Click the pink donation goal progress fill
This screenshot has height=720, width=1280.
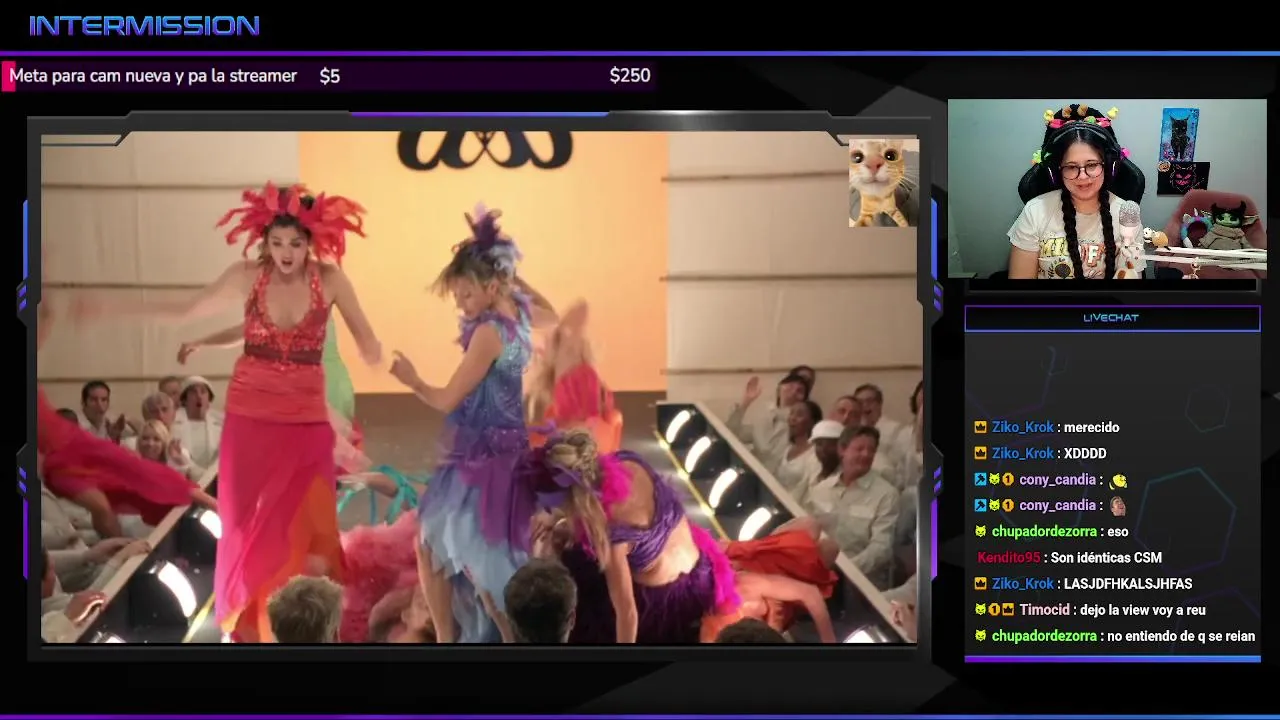pos(8,76)
